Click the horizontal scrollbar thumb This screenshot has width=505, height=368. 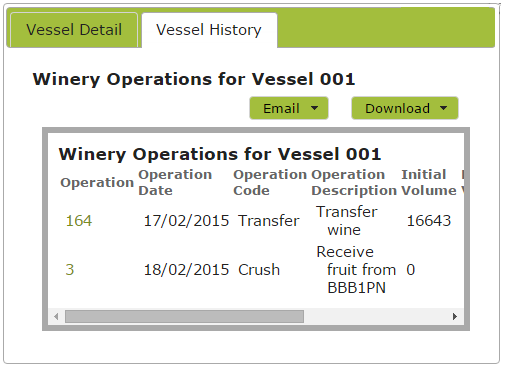(x=184, y=316)
